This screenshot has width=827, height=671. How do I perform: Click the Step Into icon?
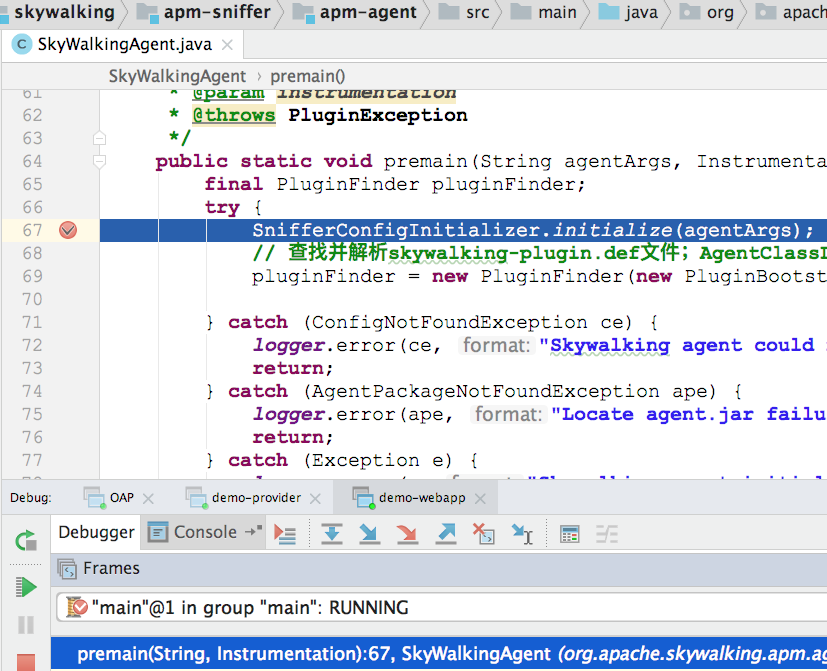click(369, 534)
